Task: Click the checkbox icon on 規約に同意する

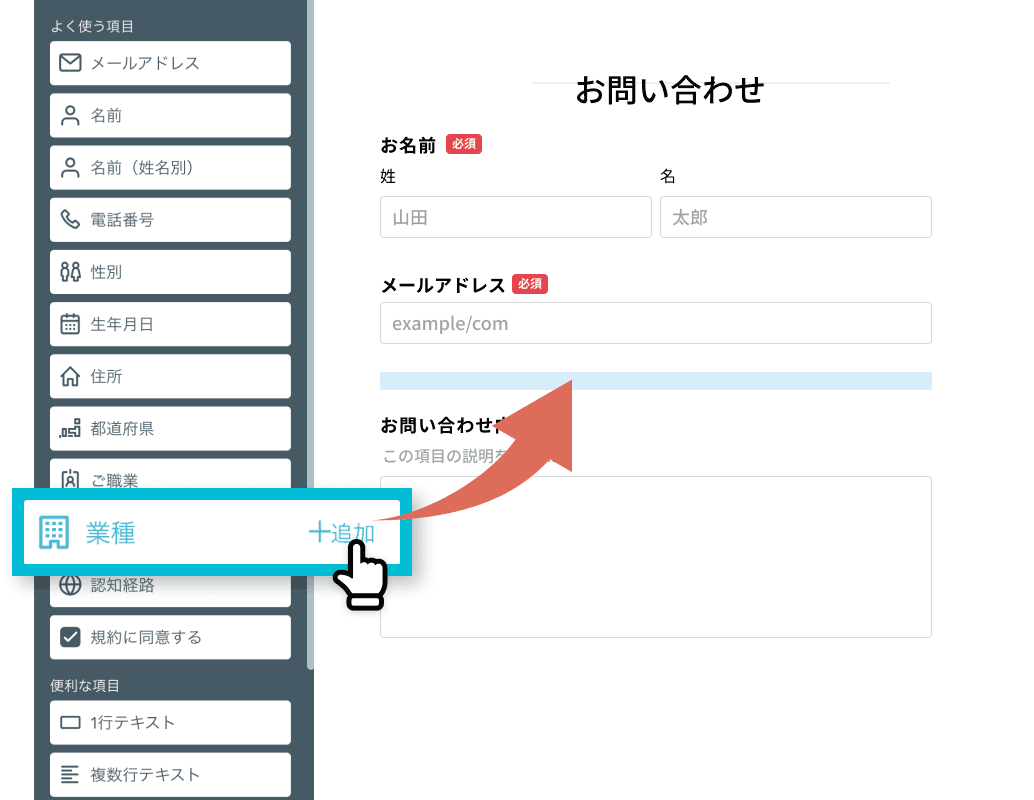Action: 70,637
